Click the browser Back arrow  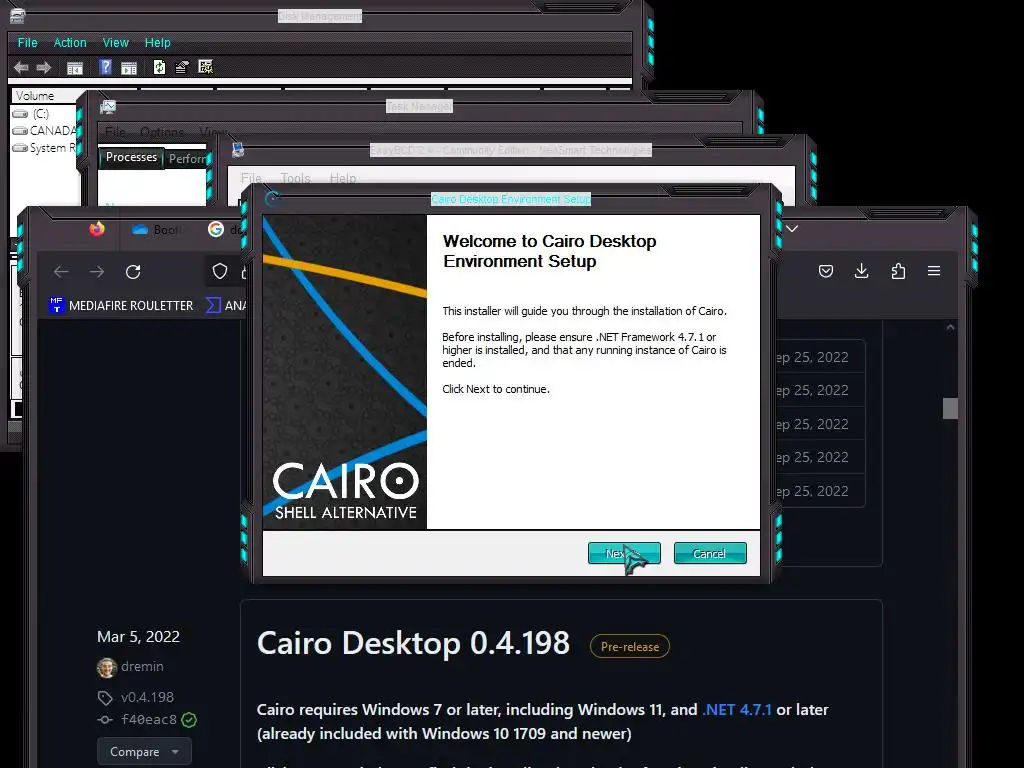click(61, 272)
